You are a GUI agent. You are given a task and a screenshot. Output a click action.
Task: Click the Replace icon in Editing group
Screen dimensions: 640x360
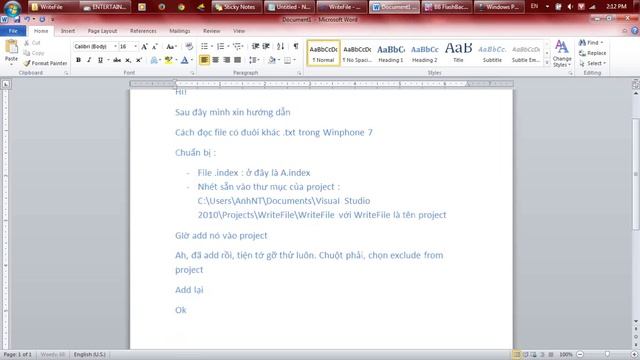click(582, 53)
